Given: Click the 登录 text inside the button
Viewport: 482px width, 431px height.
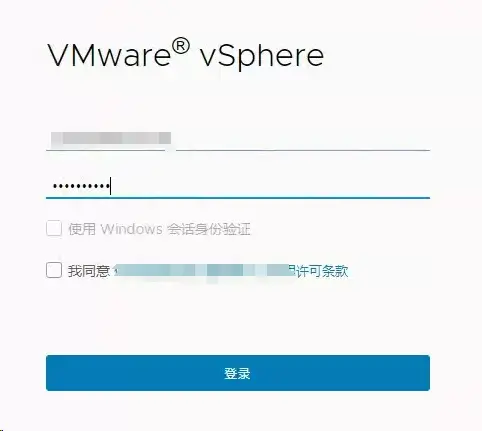Looking at the screenshot, I should tap(237, 373).
